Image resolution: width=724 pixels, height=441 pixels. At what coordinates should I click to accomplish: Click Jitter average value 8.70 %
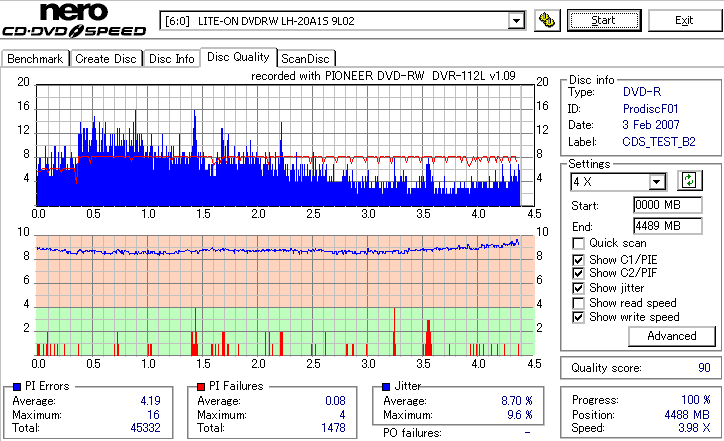(x=517, y=401)
